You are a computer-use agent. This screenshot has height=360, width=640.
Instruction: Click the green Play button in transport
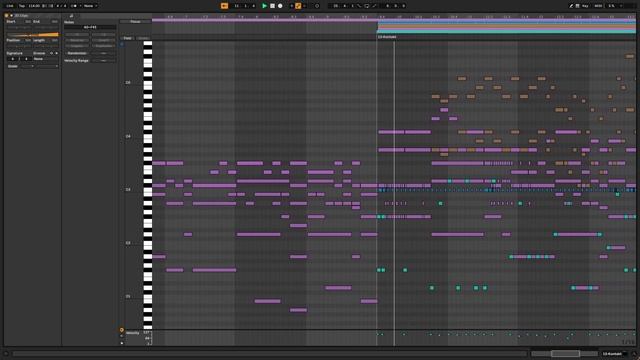click(x=264, y=6)
